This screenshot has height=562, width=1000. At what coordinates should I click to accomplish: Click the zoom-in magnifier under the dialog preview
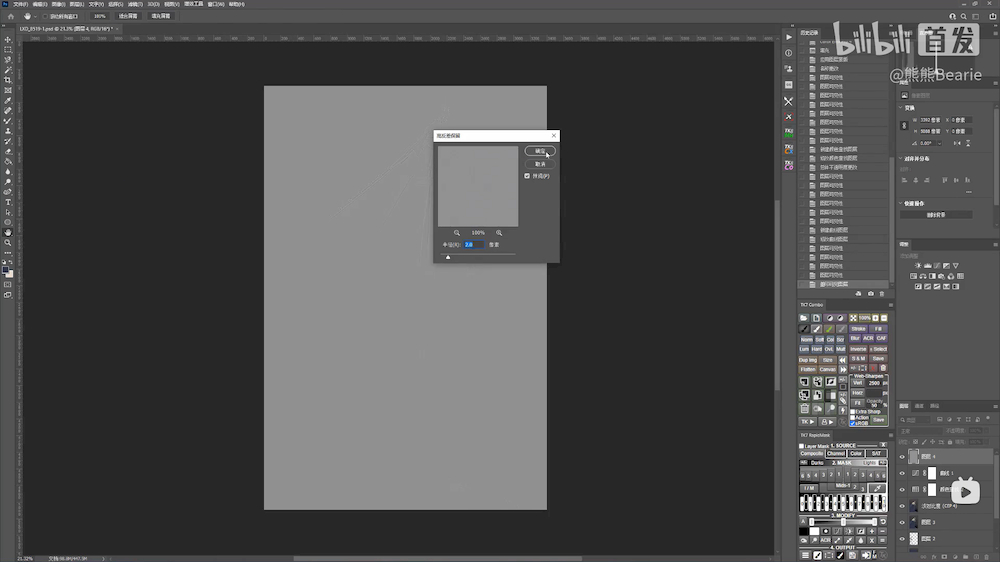pyautogui.click(x=499, y=232)
